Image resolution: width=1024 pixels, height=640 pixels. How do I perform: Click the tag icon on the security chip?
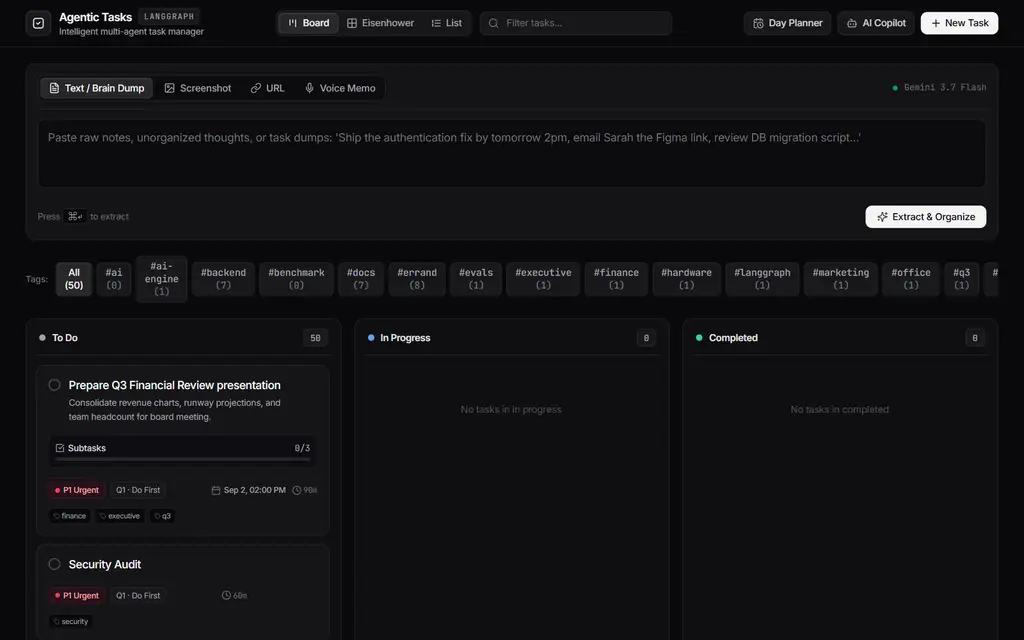(57, 622)
